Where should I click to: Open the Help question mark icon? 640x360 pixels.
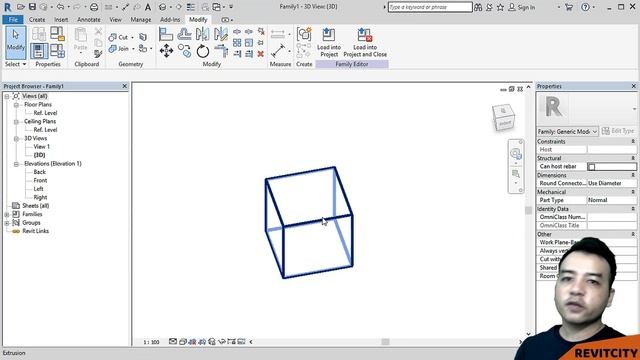pyautogui.click(x=585, y=7)
